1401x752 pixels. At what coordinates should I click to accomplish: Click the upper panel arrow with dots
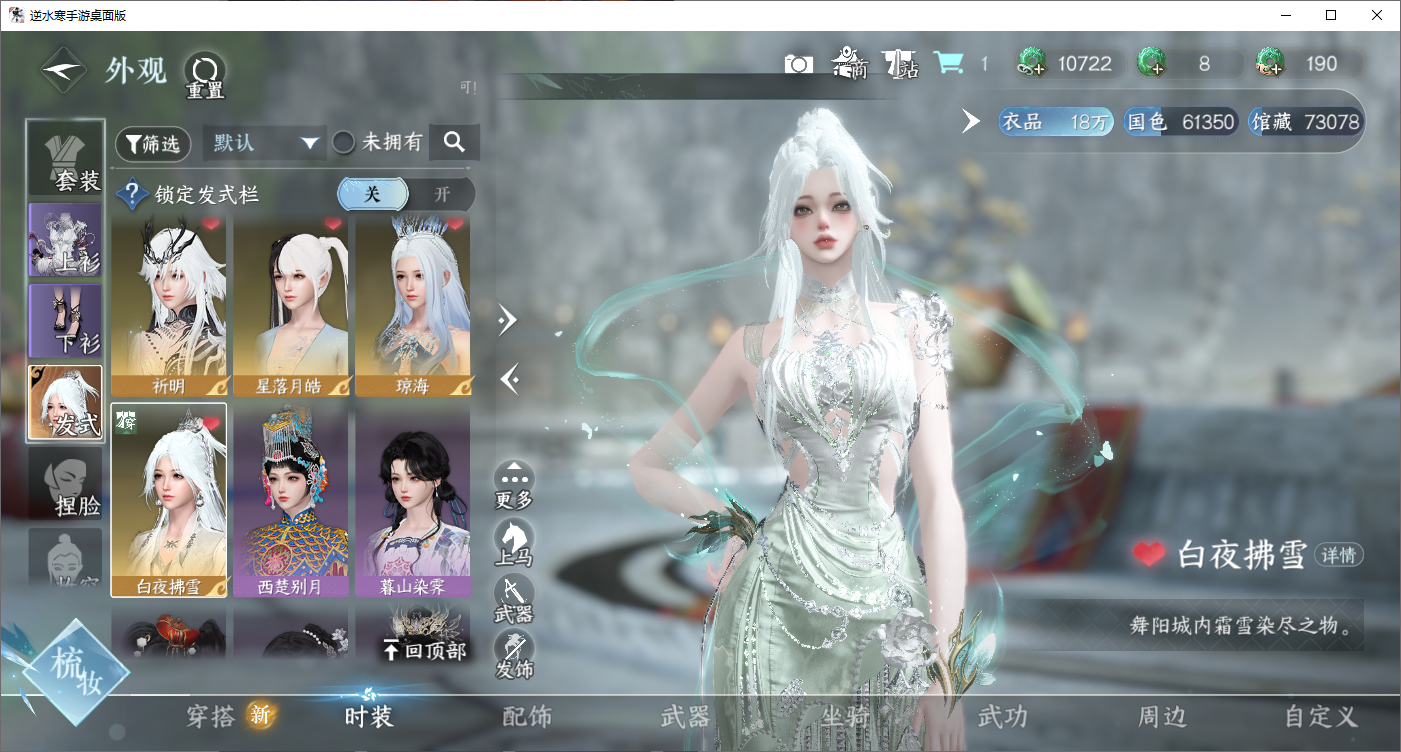(x=508, y=320)
